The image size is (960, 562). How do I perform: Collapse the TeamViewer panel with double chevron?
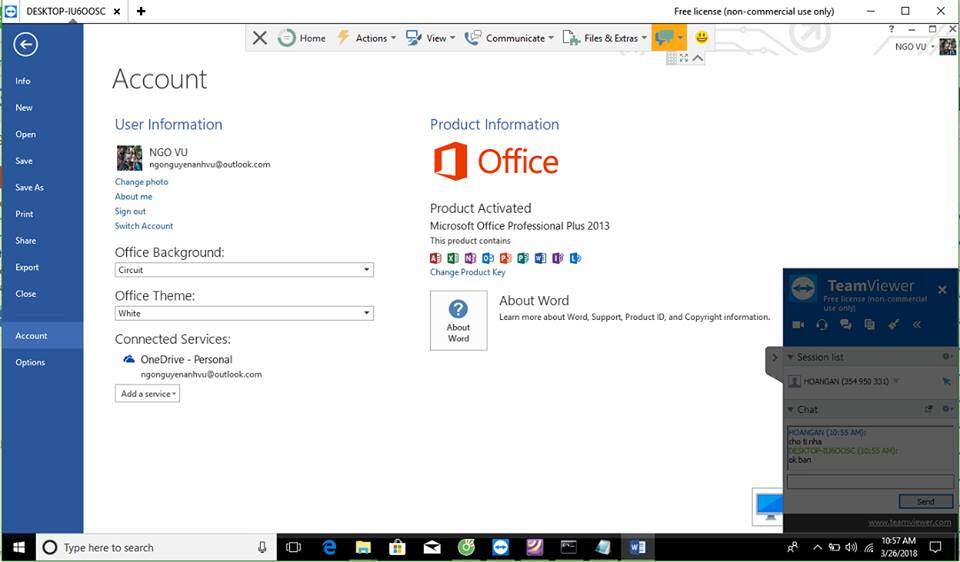click(917, 325)
